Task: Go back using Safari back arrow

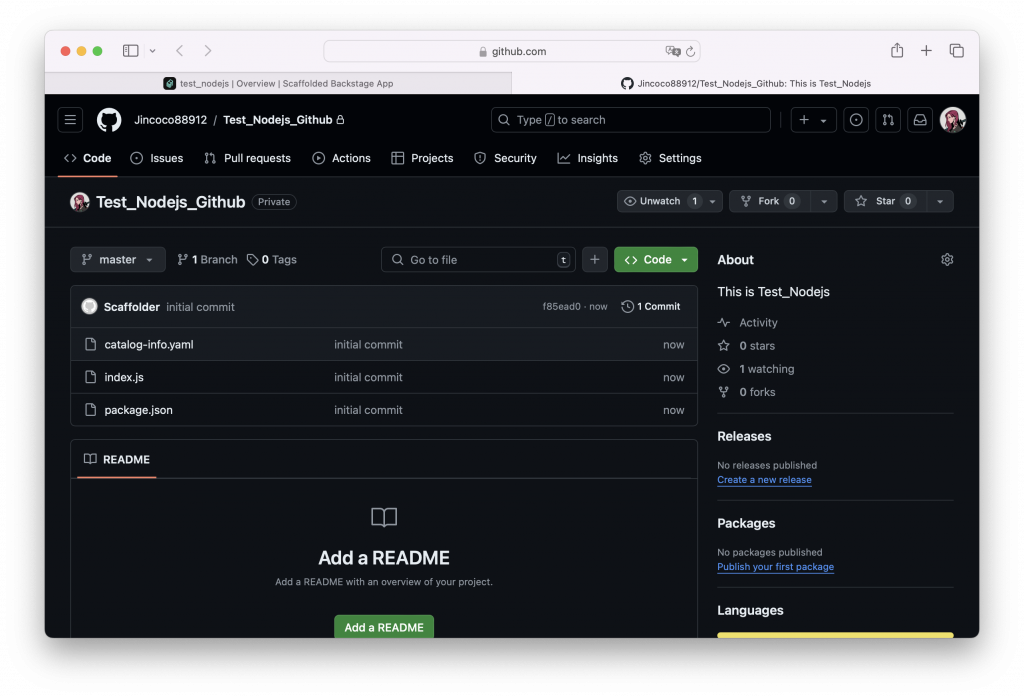Action: (x=180, y=51)
